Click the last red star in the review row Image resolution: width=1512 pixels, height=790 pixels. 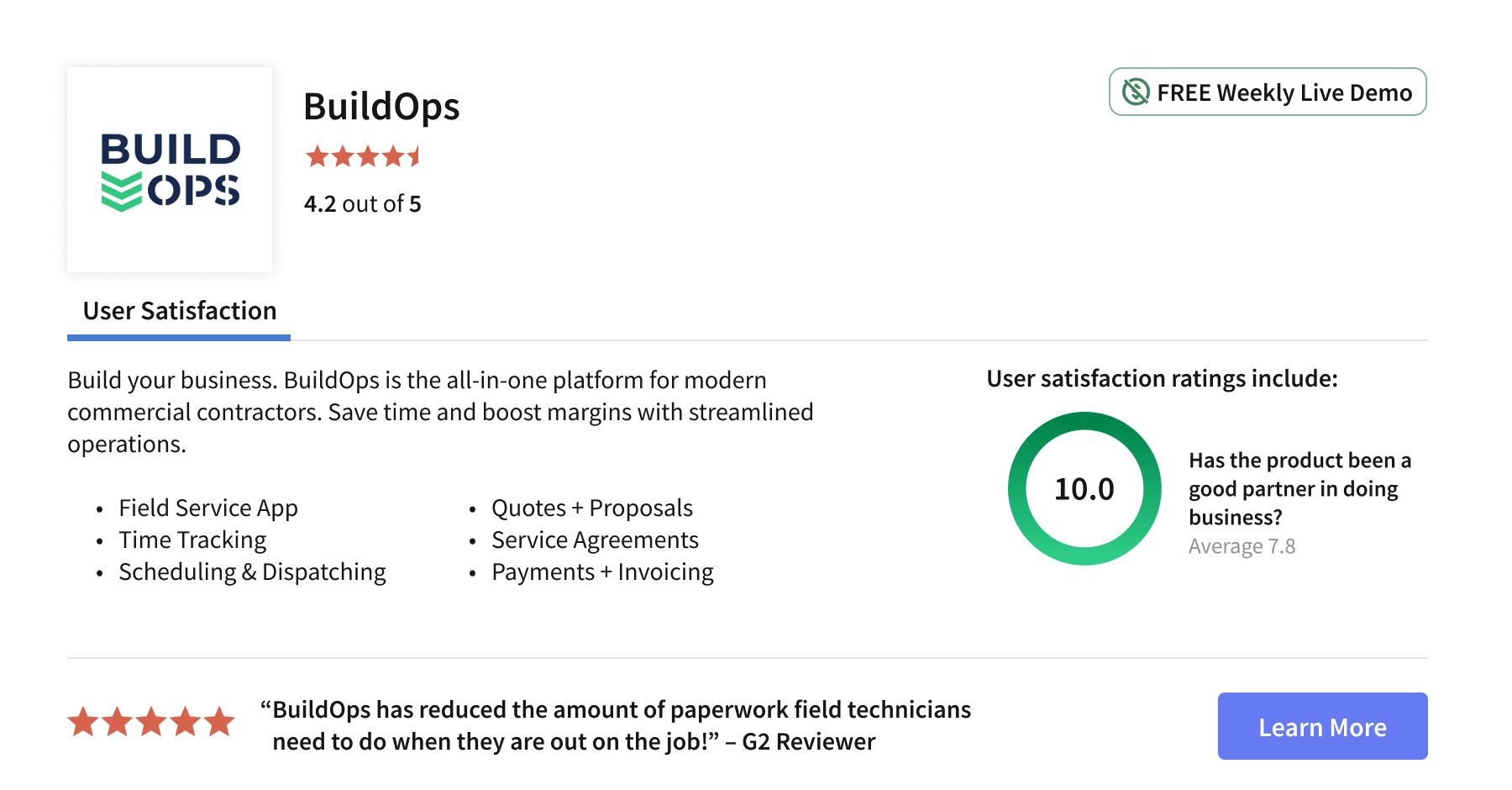point(218,721)
